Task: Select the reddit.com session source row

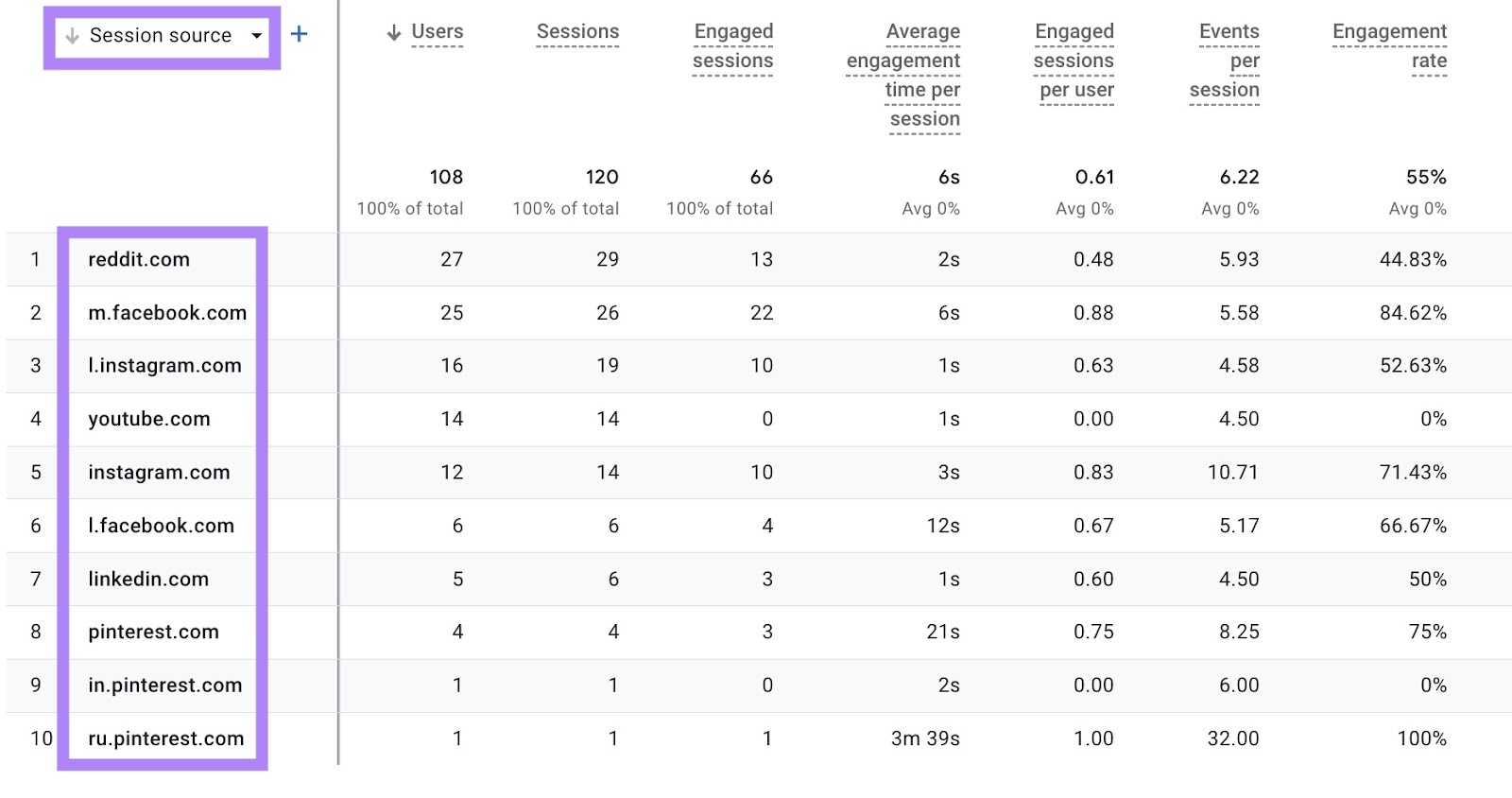Action: 139,259
